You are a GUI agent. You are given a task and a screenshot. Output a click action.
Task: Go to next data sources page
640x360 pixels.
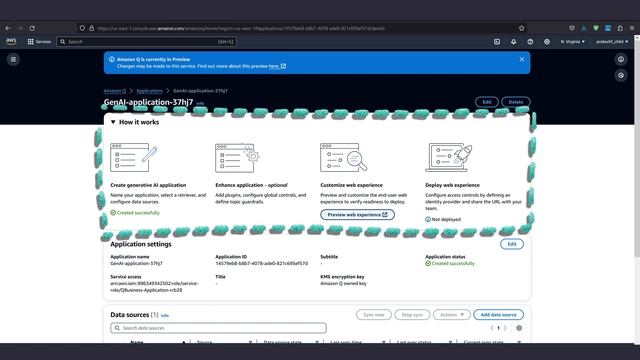coord(505,328)
